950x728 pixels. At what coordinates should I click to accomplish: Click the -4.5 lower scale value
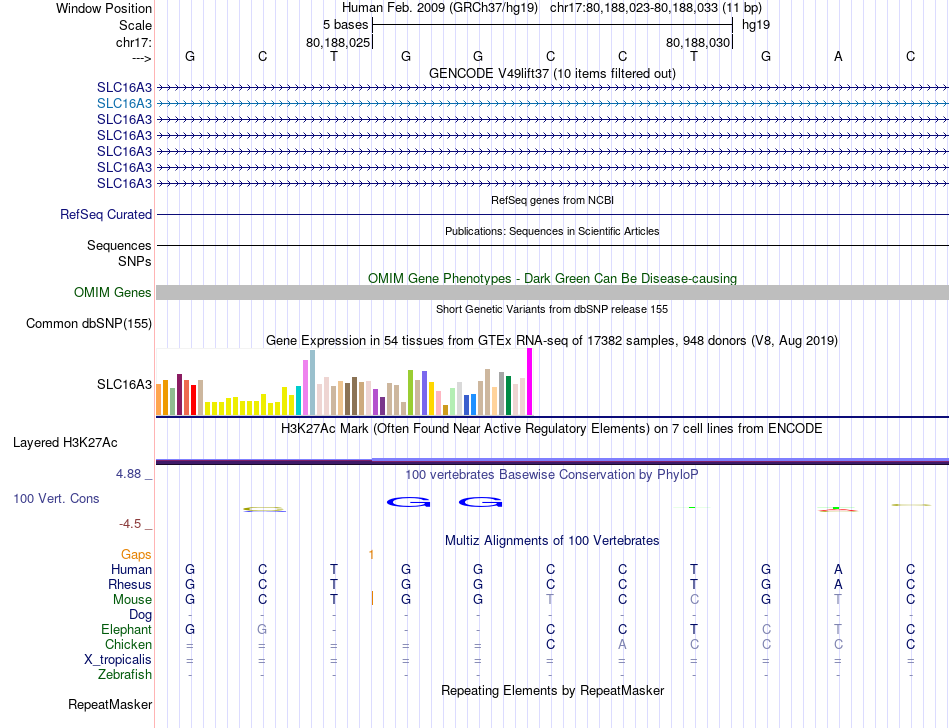(130, 524)
